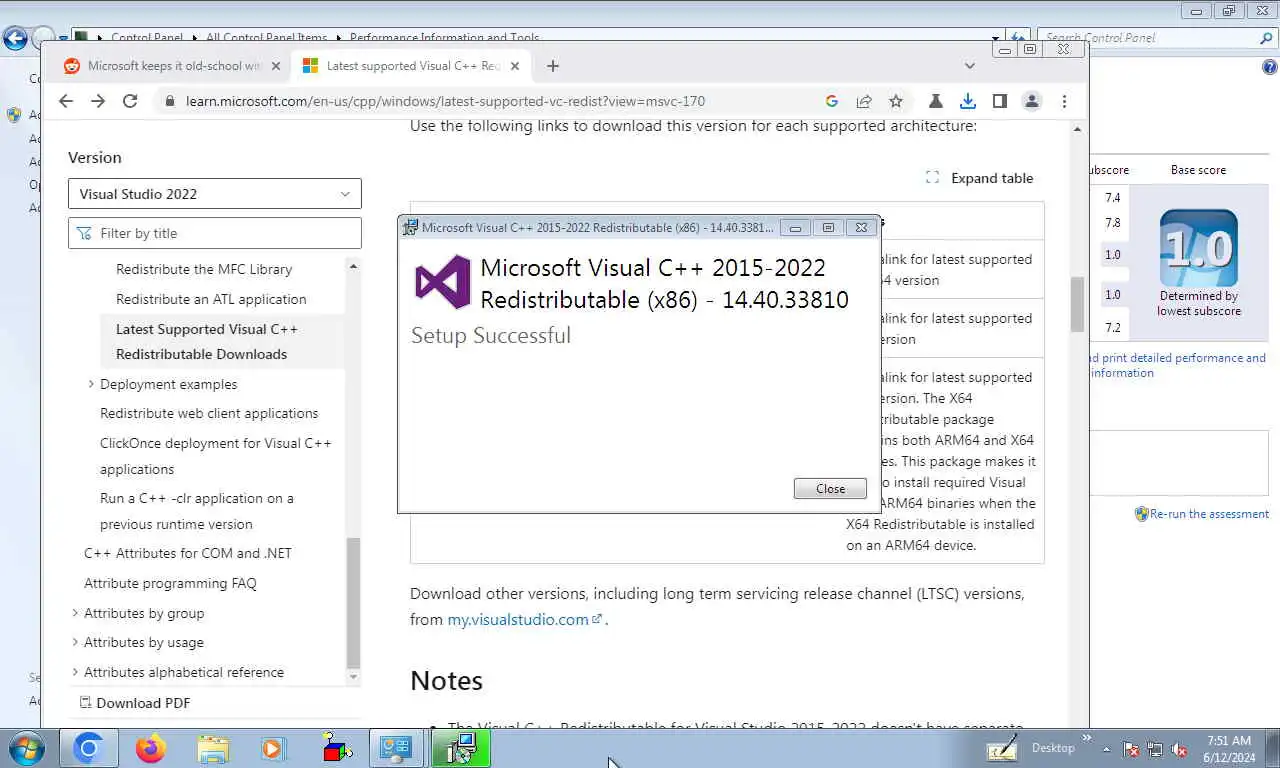Open Run a C++ -clr application article
The image size is (1280, 768).
tap(197, 511)
